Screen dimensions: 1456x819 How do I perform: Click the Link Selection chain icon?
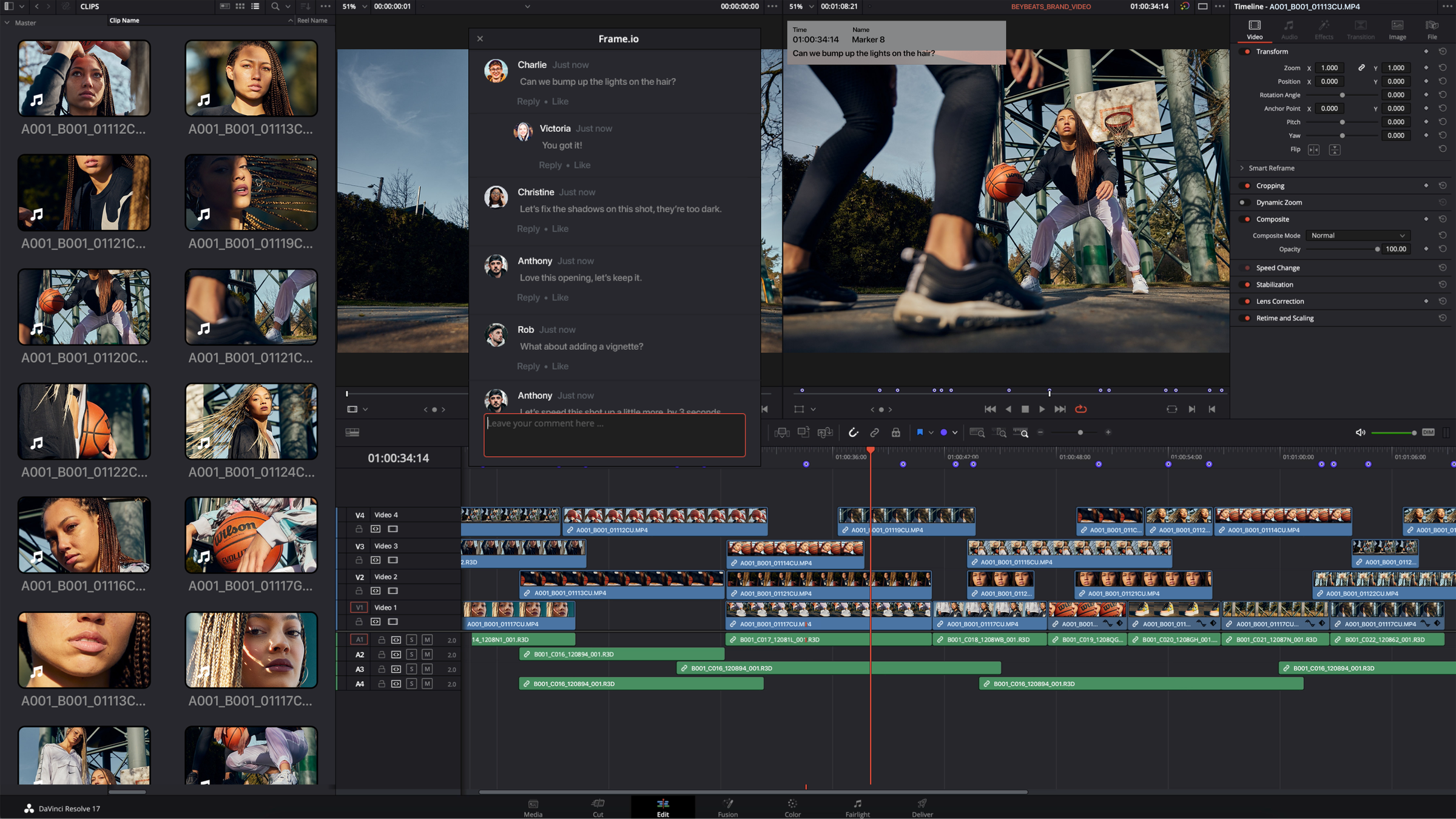pos(874,433)
